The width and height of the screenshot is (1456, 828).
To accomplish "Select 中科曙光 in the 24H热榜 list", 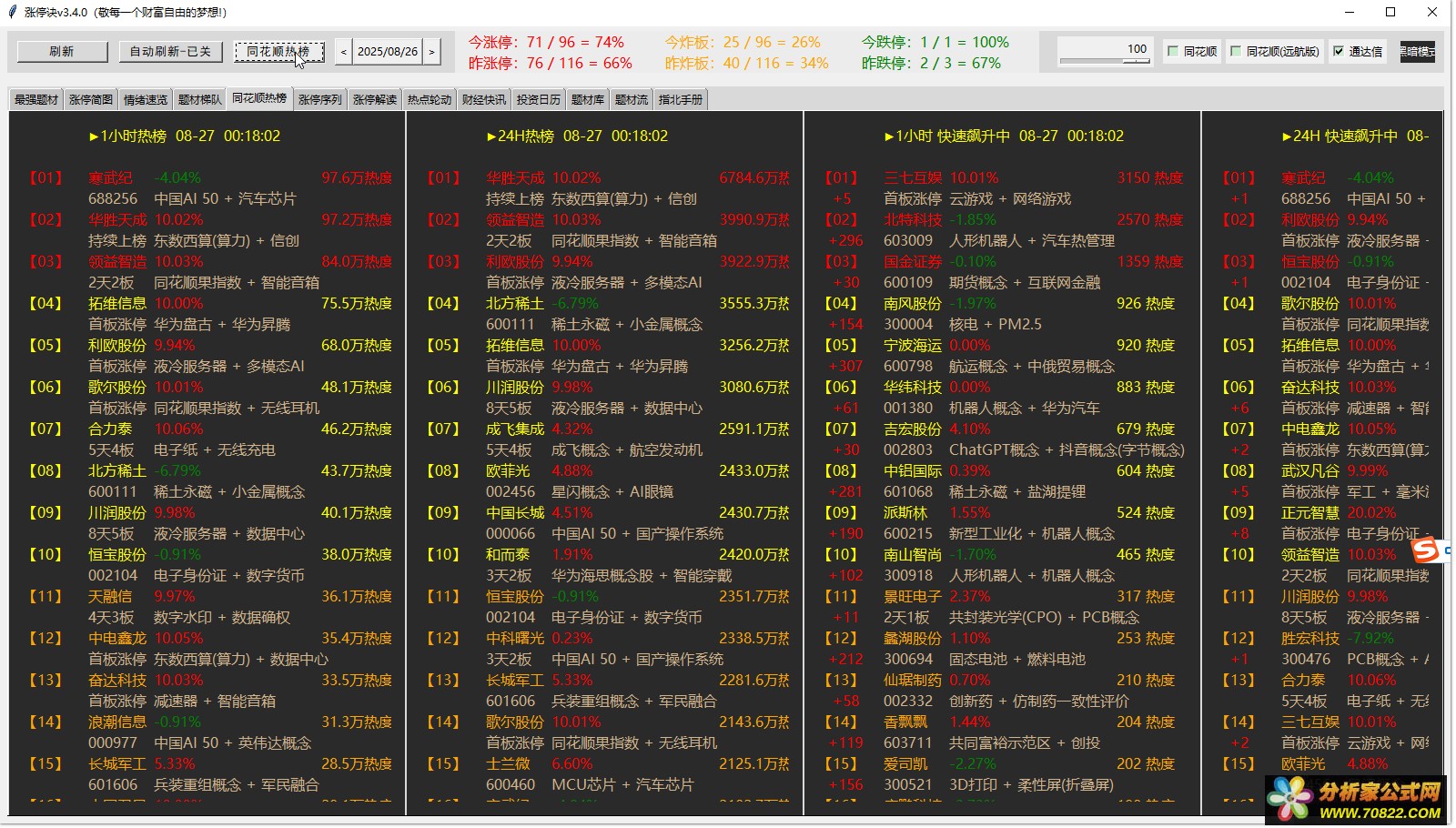I will (515, 639).
